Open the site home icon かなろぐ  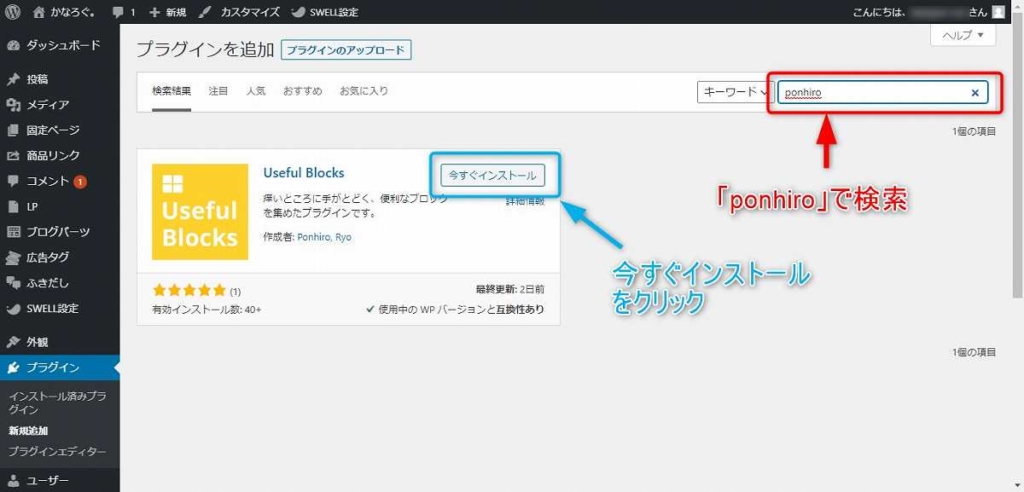point(39,12)
